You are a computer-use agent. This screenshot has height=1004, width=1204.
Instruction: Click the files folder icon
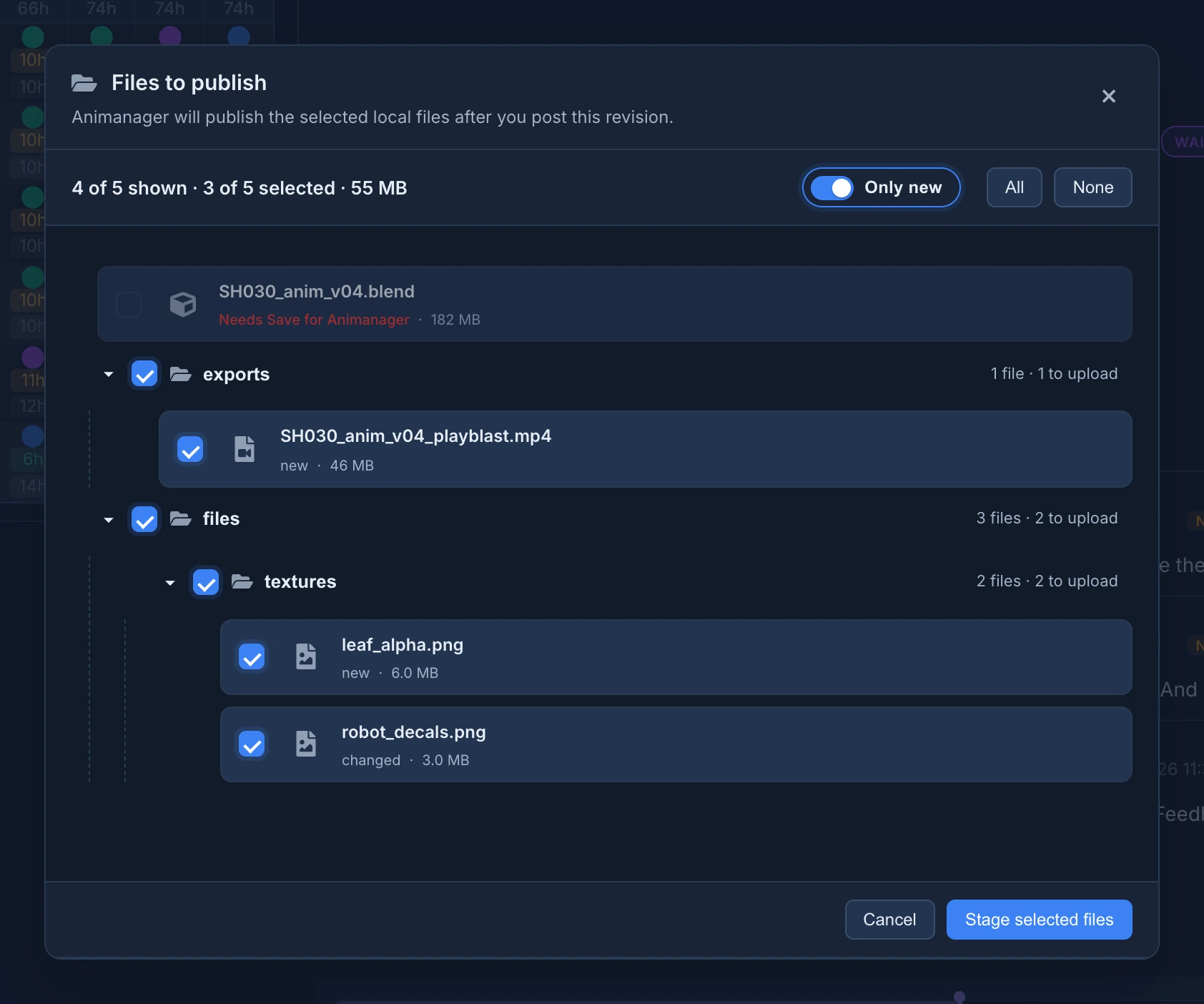[x=181, y=518]
